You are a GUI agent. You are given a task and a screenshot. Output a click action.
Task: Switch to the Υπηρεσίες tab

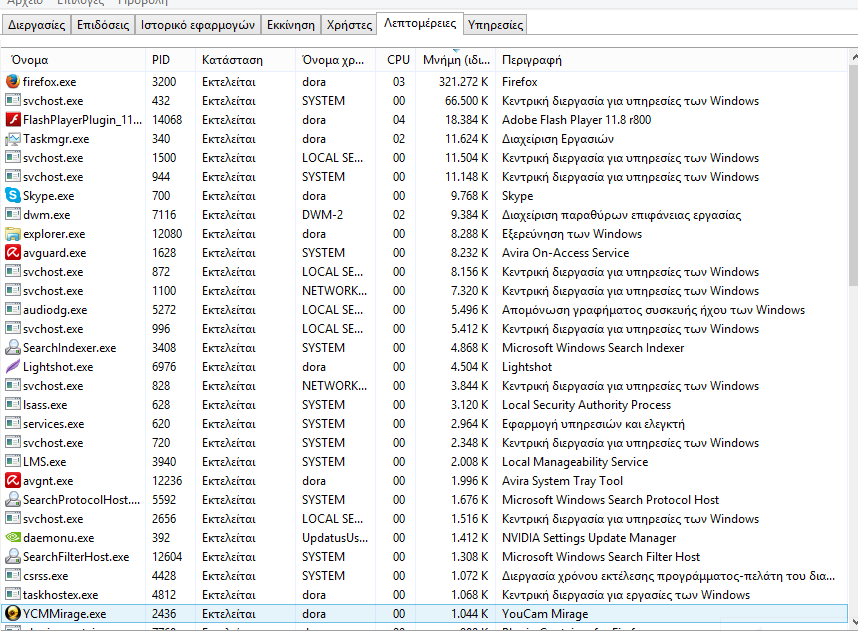(495, 25)
